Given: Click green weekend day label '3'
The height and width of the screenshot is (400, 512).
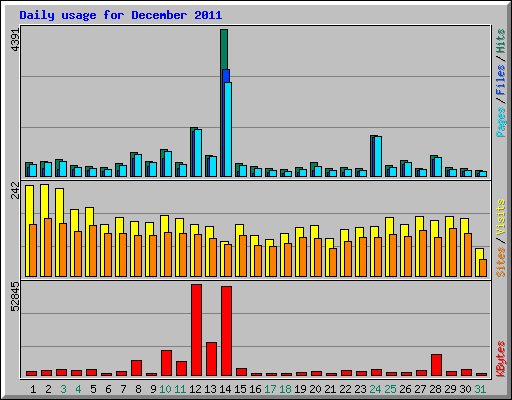Looking at the screenshot, I should coord(63,389).
